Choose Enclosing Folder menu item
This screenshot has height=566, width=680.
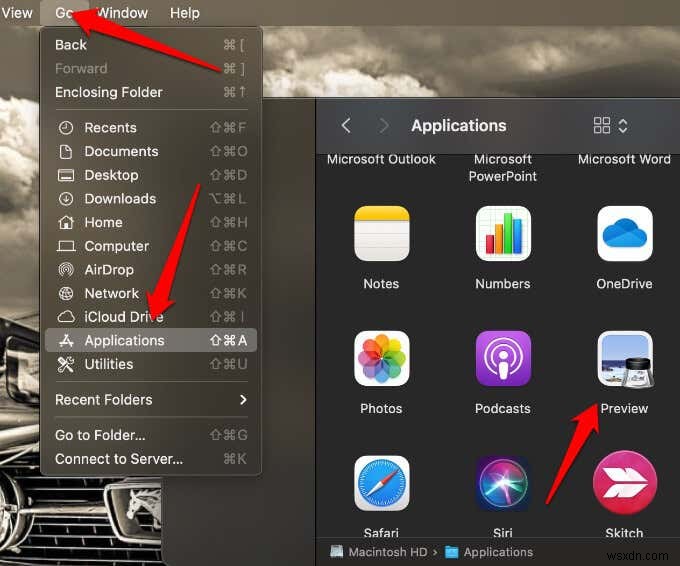pos(151,92)
